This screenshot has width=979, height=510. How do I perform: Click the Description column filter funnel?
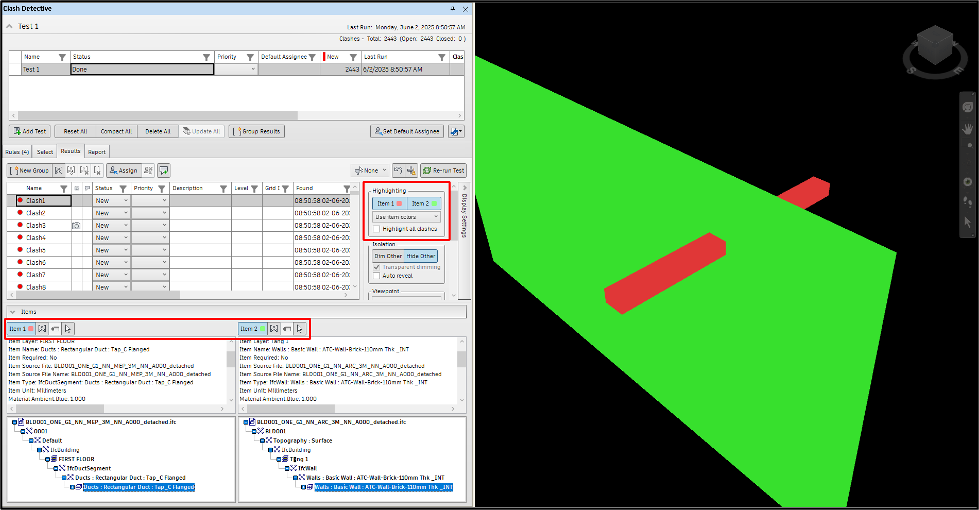[x=224, y=189]
